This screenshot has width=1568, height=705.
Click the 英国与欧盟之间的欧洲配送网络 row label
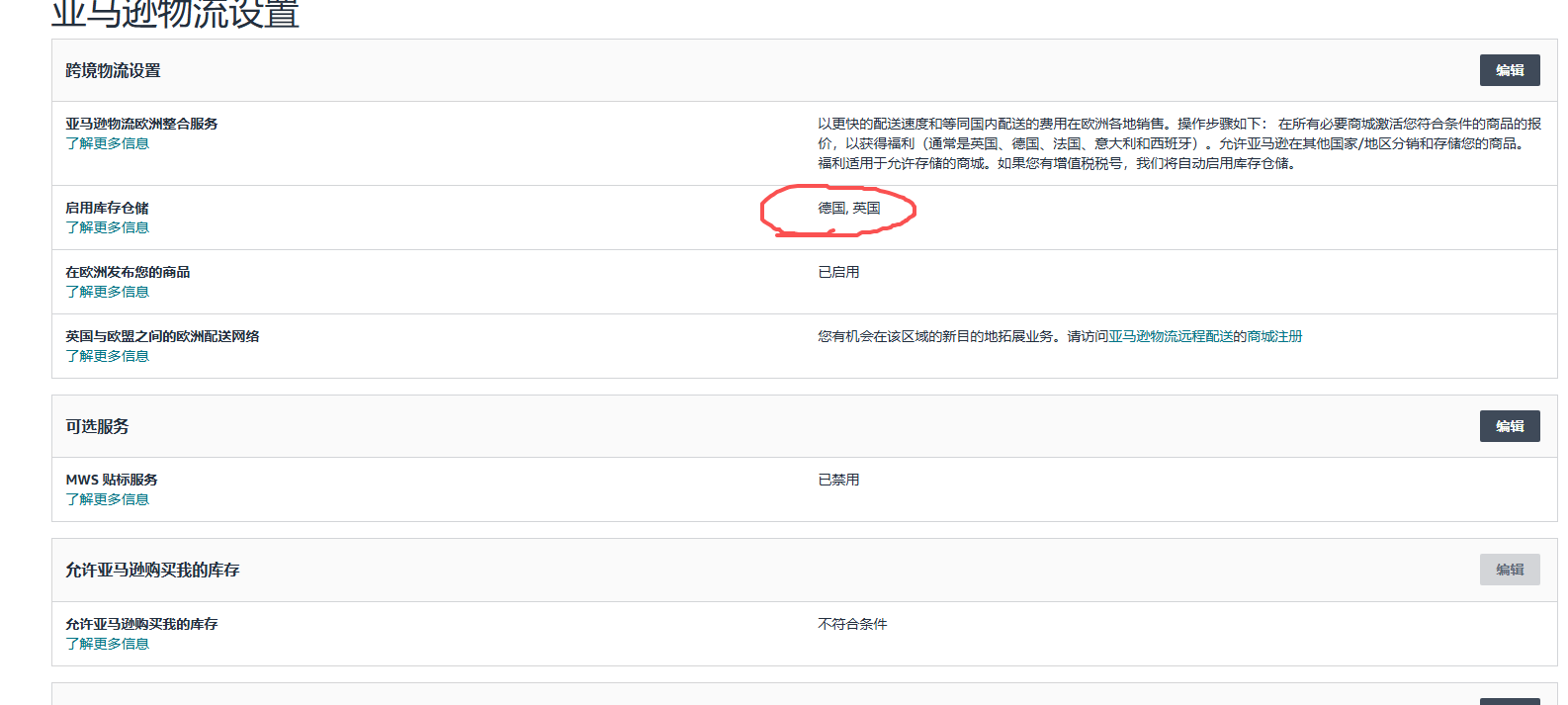tap(162, 336)
